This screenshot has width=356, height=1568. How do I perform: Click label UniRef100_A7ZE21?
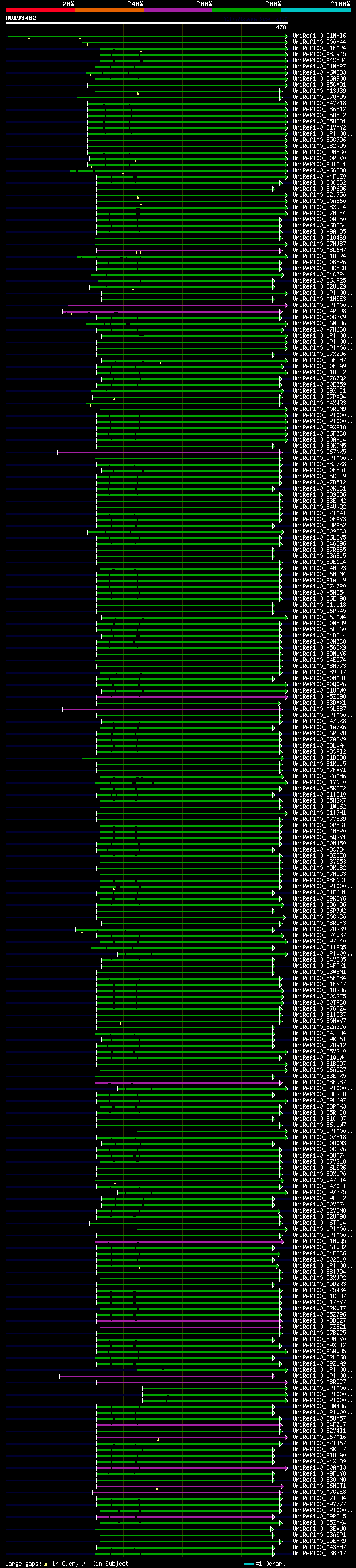319,1327
